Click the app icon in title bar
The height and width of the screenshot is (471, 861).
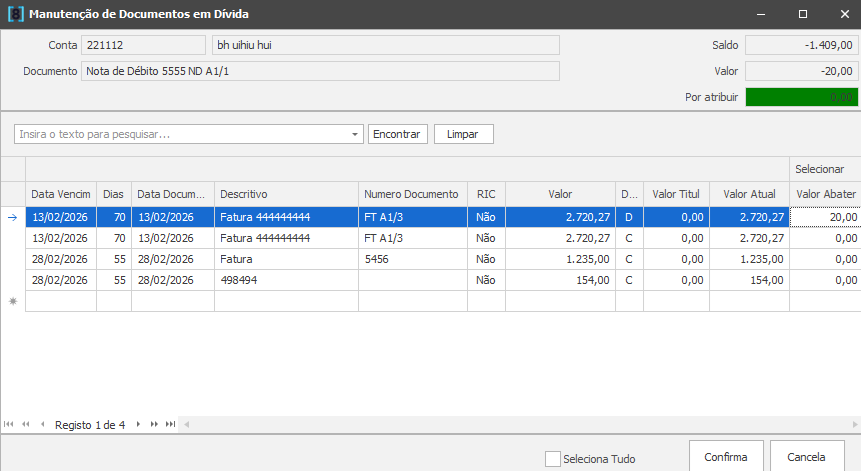[x=13, y=14]
